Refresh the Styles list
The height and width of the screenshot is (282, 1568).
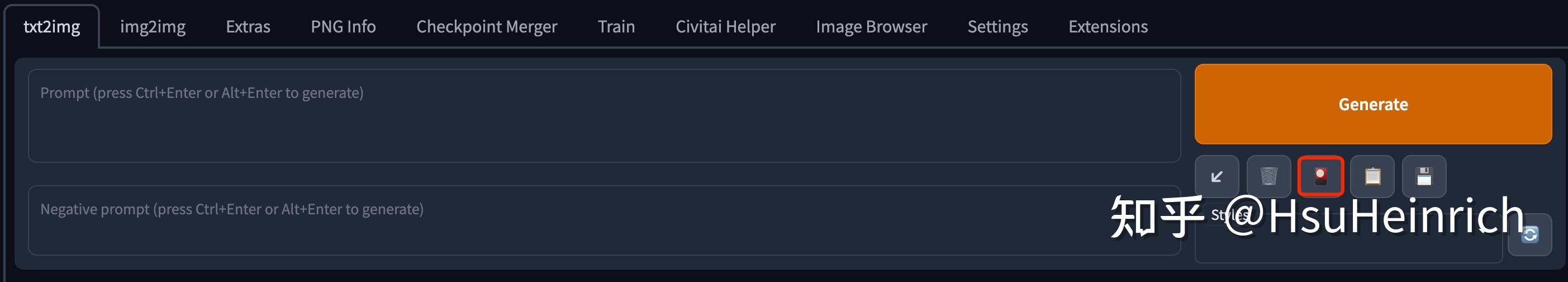(x=1529, y=234)
